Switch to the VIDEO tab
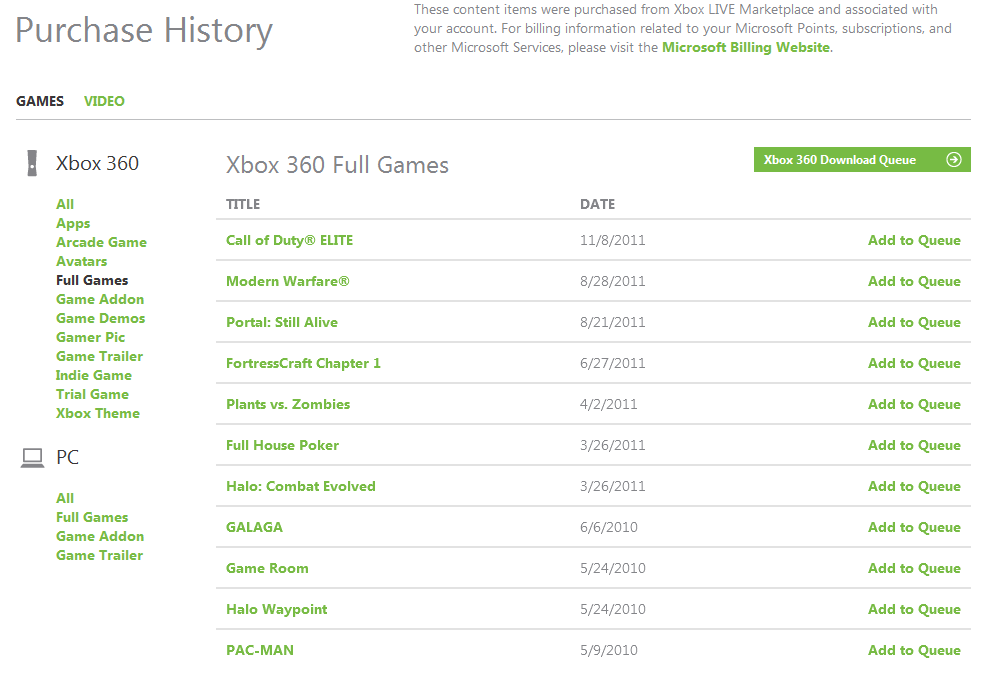The image size is (992, 684). pos(104,101)
